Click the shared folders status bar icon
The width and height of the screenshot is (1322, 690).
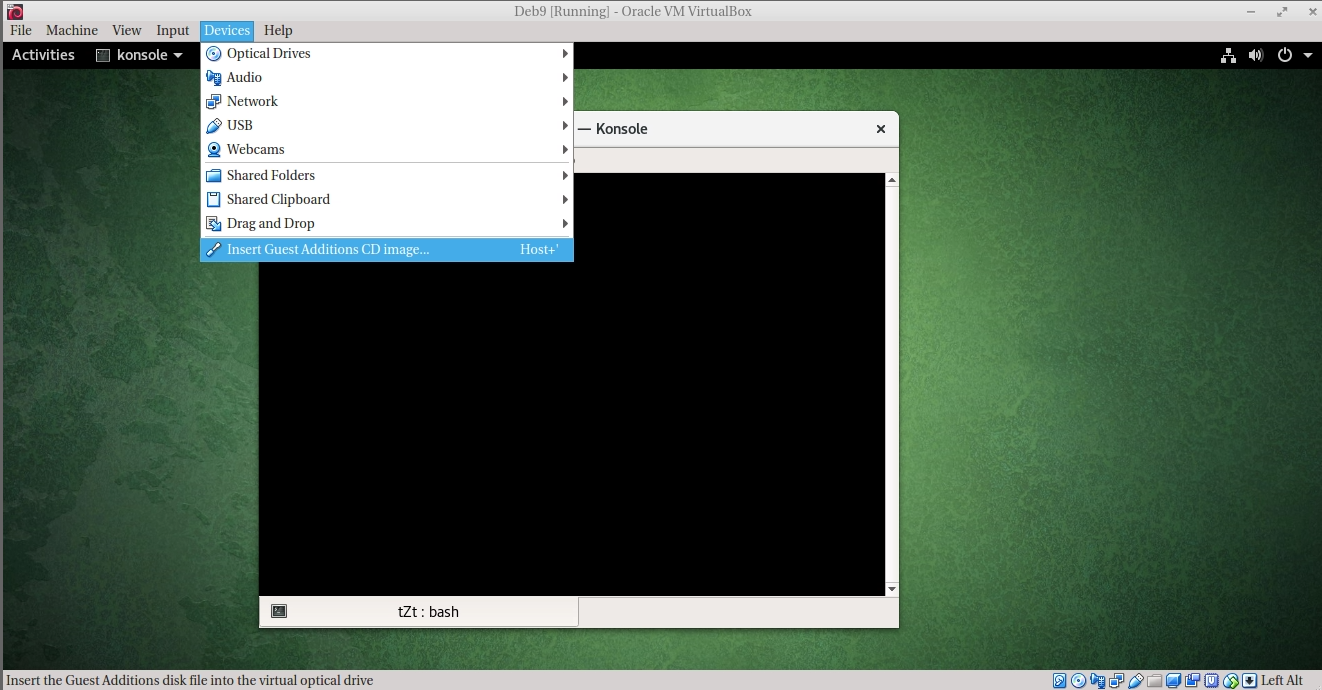click(1155, 681)
